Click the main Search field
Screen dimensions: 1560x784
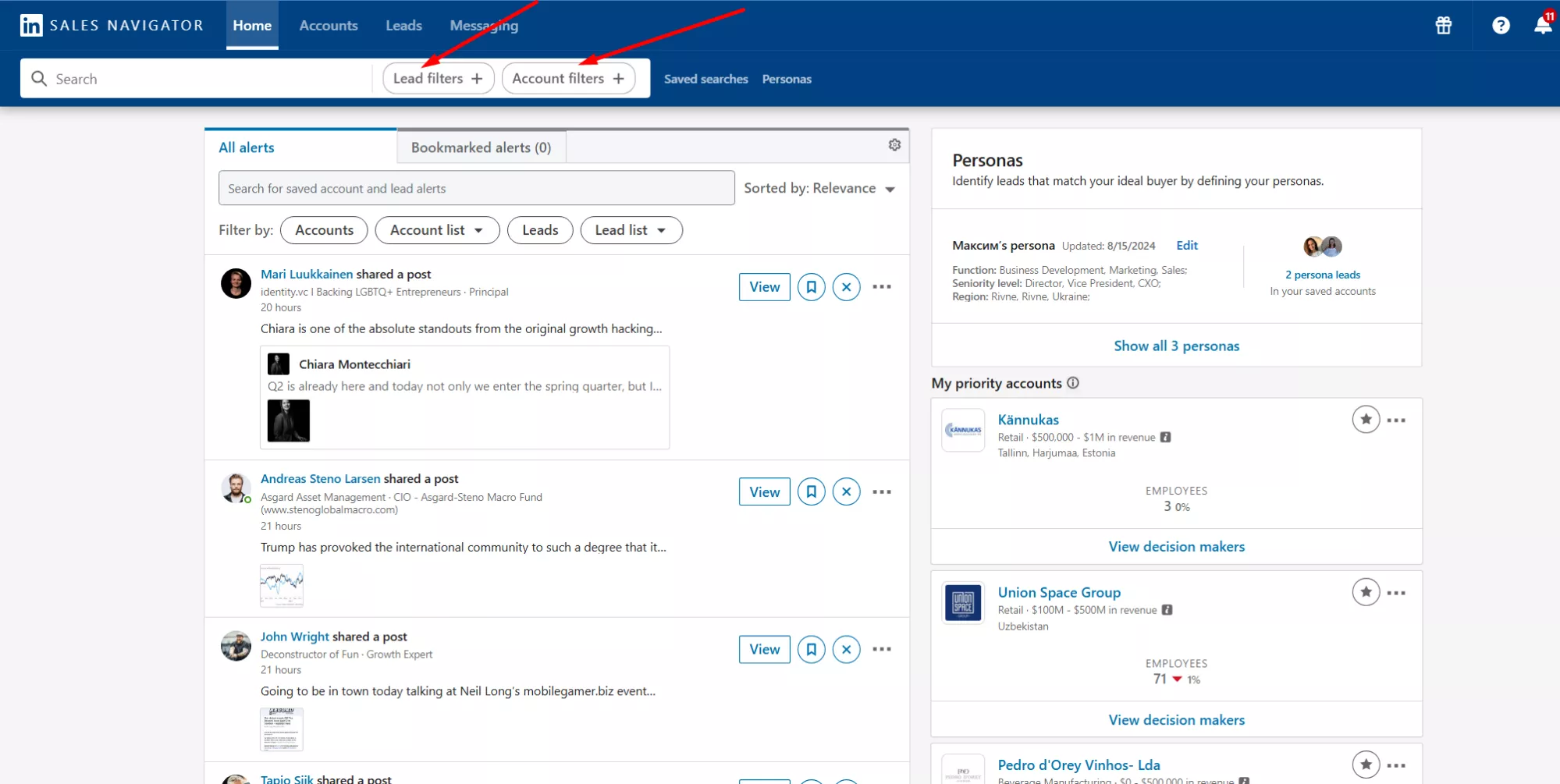pyautogui.click(x=196, y=79)
